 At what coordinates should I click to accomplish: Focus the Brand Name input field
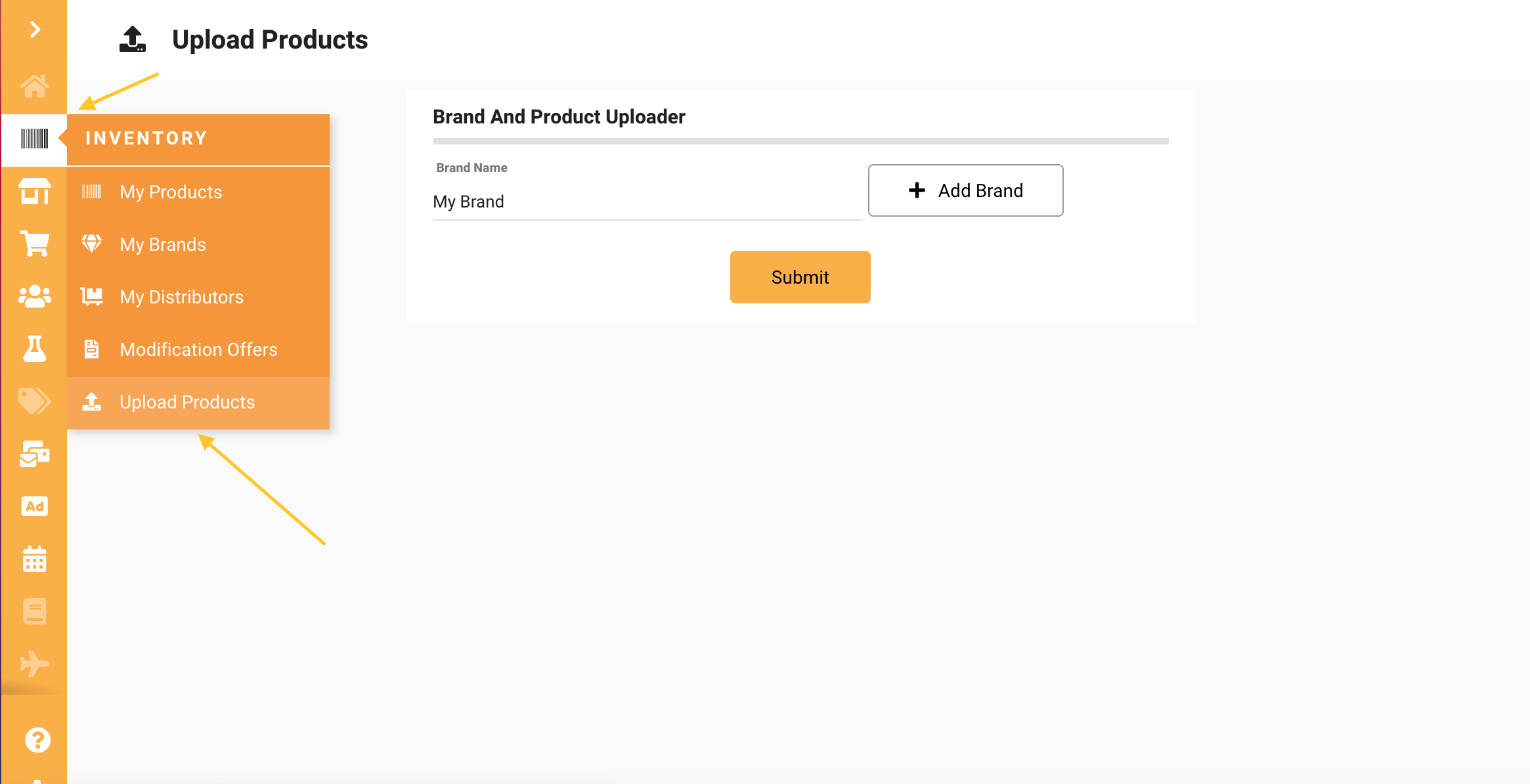click(x=647, y=202)
